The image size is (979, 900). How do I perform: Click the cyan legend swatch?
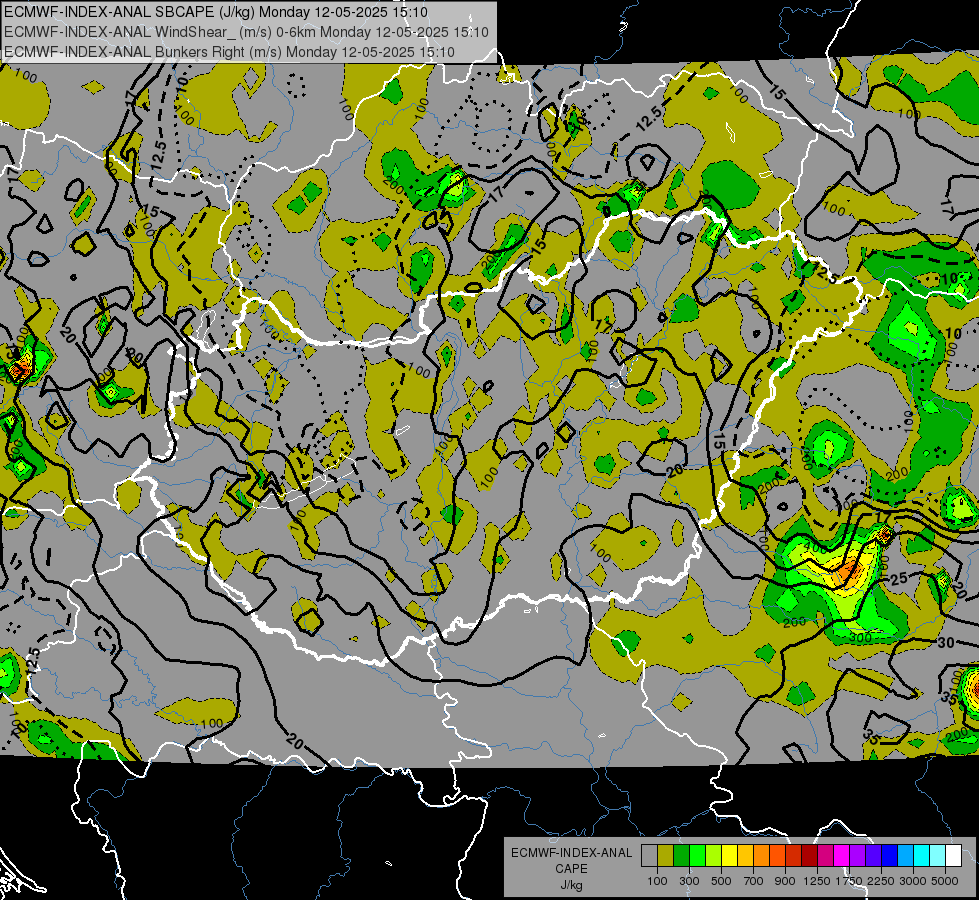tap(922, 856)
